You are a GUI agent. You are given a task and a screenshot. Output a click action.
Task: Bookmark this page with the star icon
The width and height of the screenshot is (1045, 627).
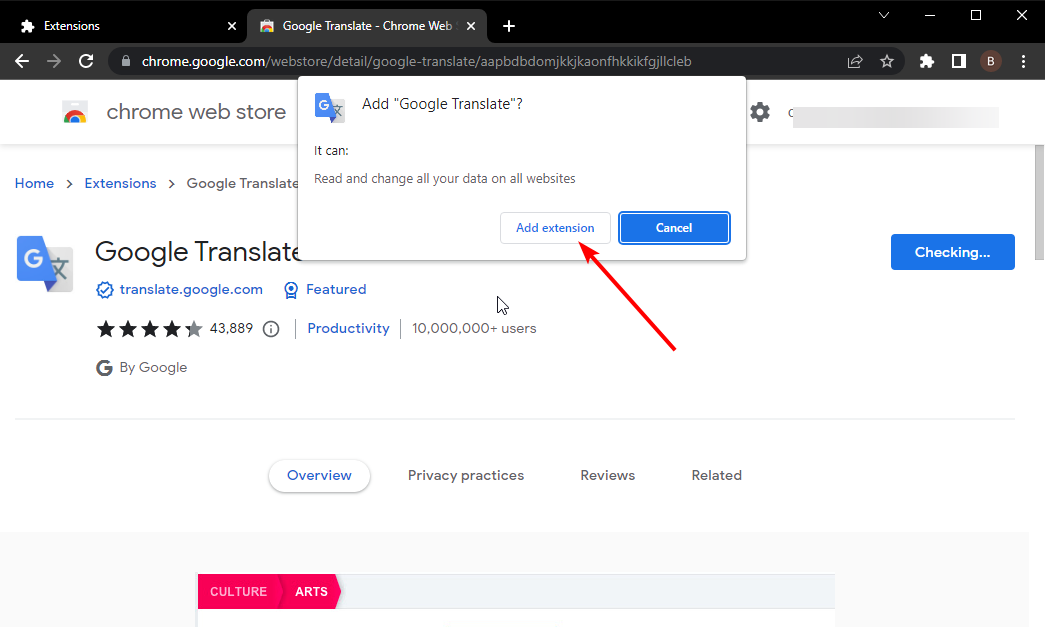[887, 61]
